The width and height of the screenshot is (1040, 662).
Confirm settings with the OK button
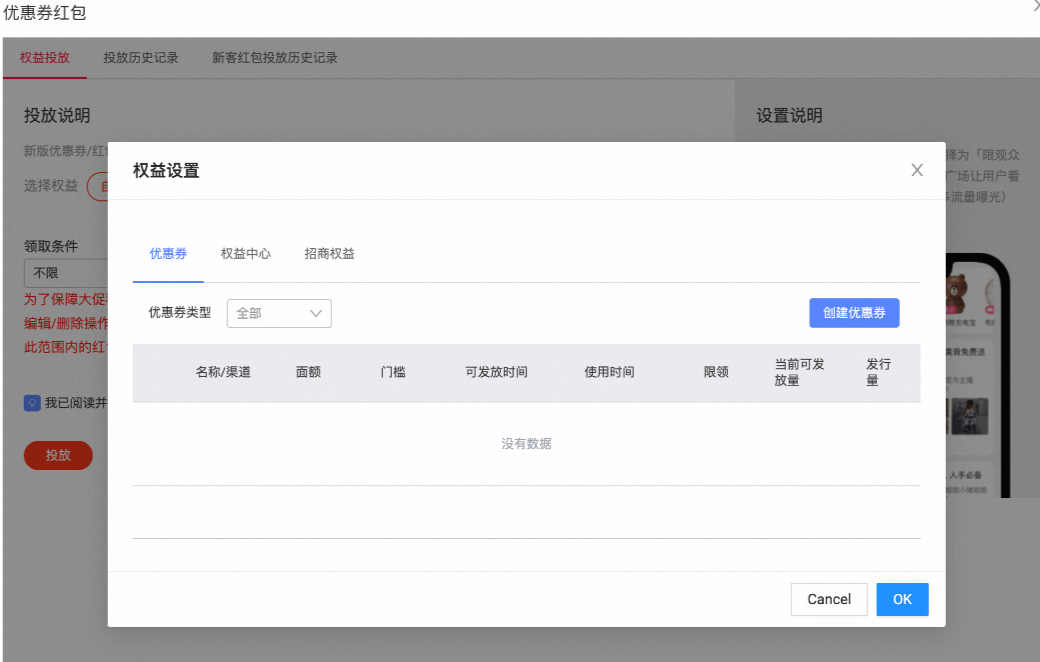coord(901,599)
